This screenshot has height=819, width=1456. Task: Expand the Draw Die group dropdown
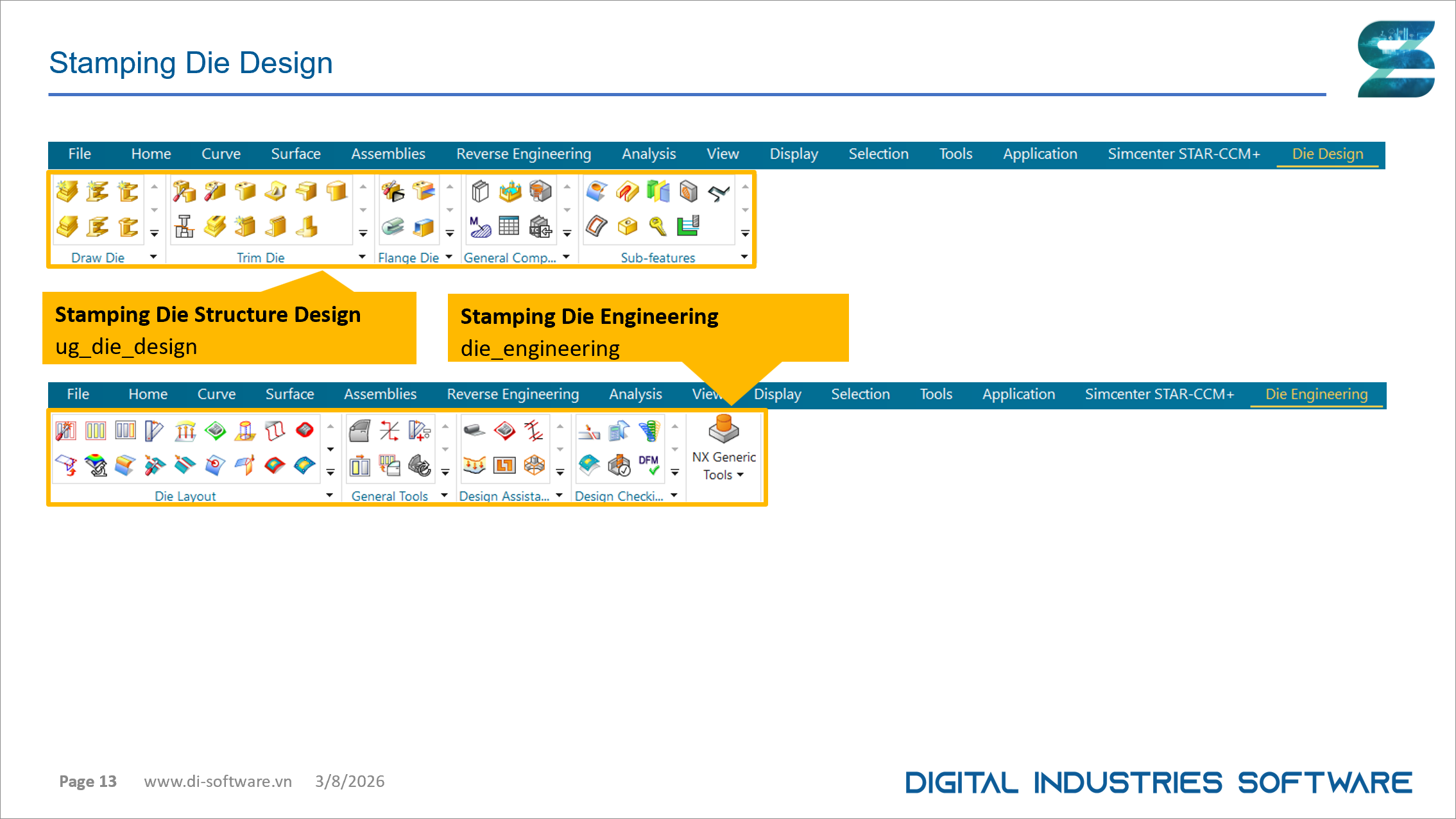pyautogui.click(x=153, y=257)
